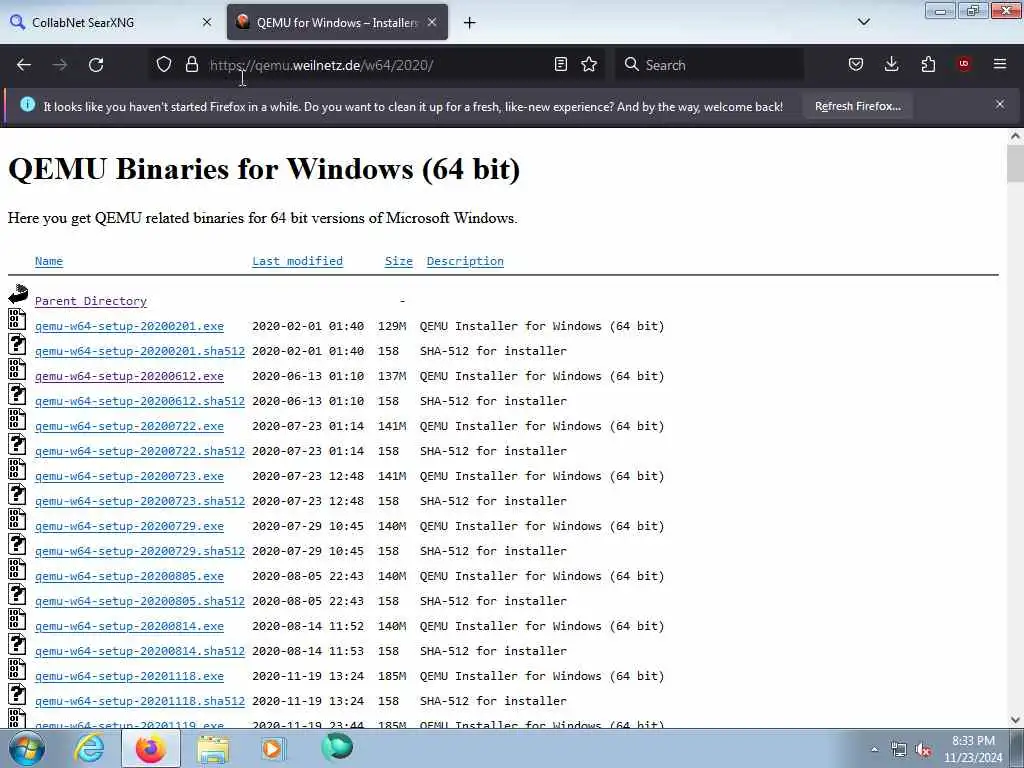The image size is (1024, 768).
Task: Click binary file icon beside qemu-w64-setup-20200201.exe
Action: [x=17, y=319]
